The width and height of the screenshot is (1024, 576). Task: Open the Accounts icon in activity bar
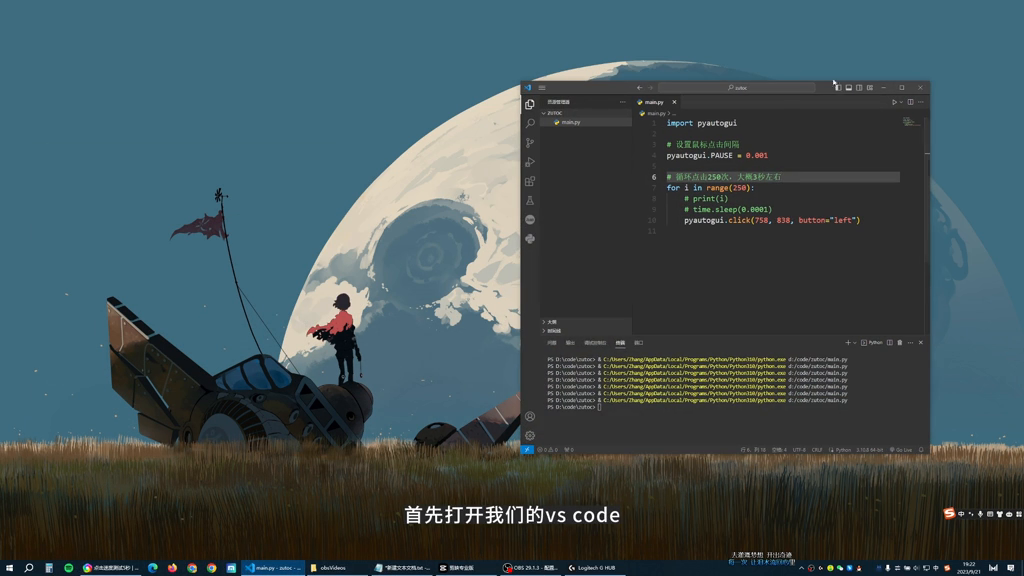click(x=530, y=416)
